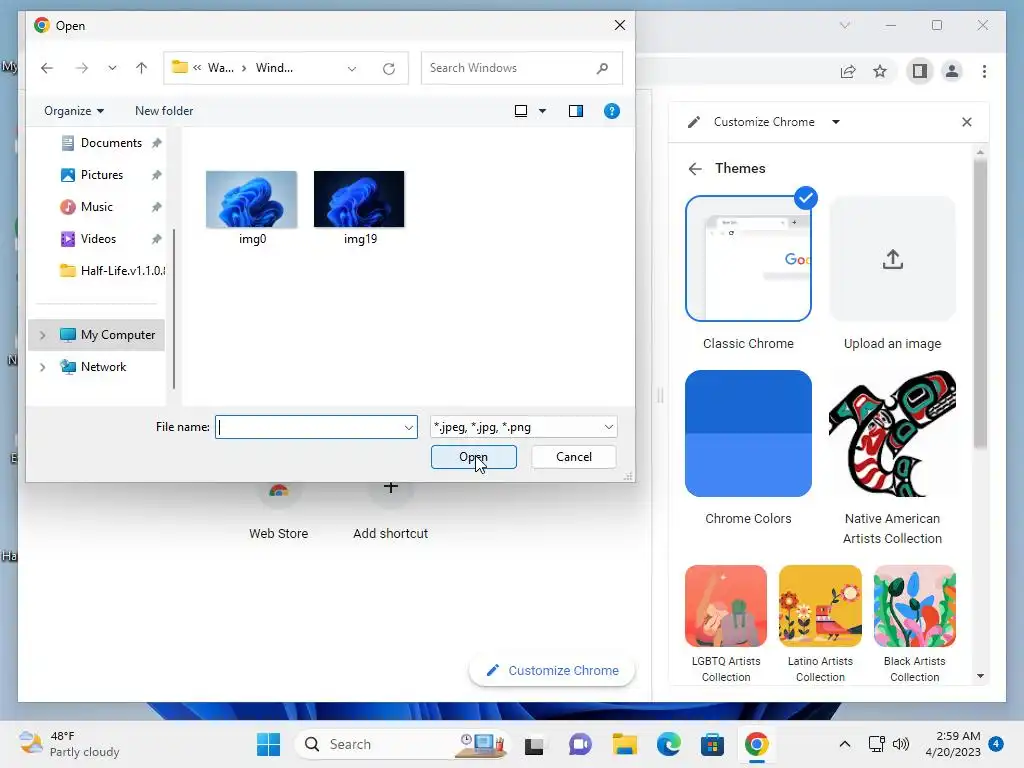This screenshot has width=1024, height=768.
Task: Open Native American Artists Collection
Action: tap(892, 433)
